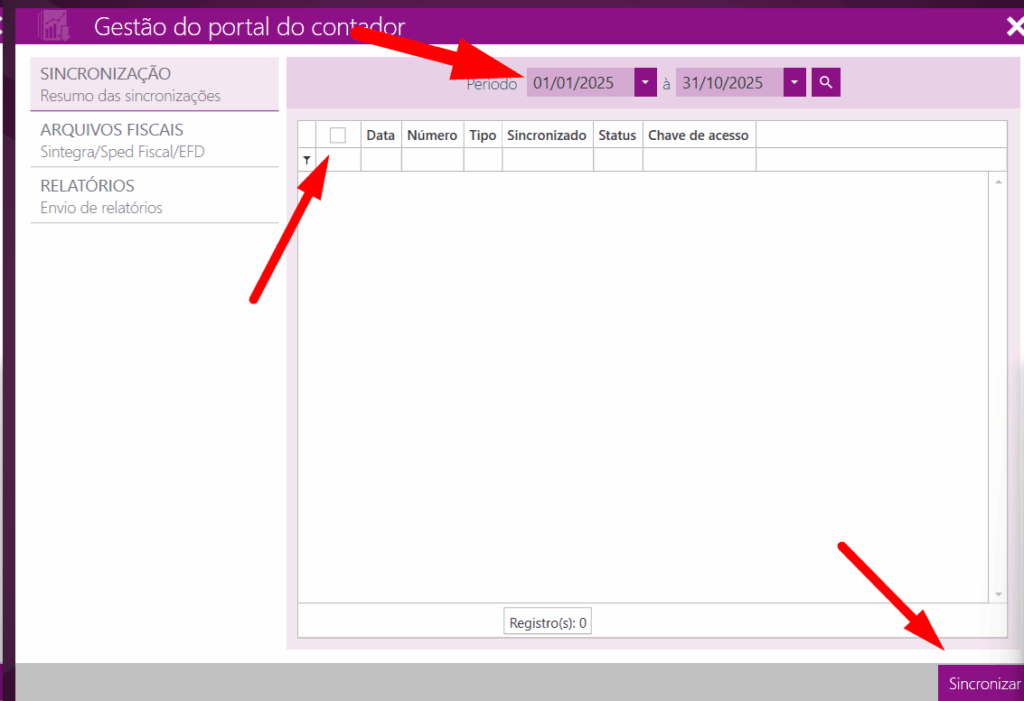Expand the end date 31/10/2025 dropdown arrow

tap(794, 83)
